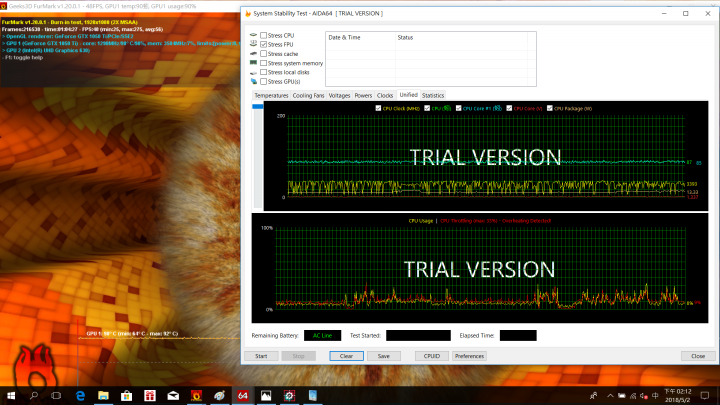The image size is (720, 405).
Task: Open the Mail app from the taskbar
Action: tap(173, 395)
